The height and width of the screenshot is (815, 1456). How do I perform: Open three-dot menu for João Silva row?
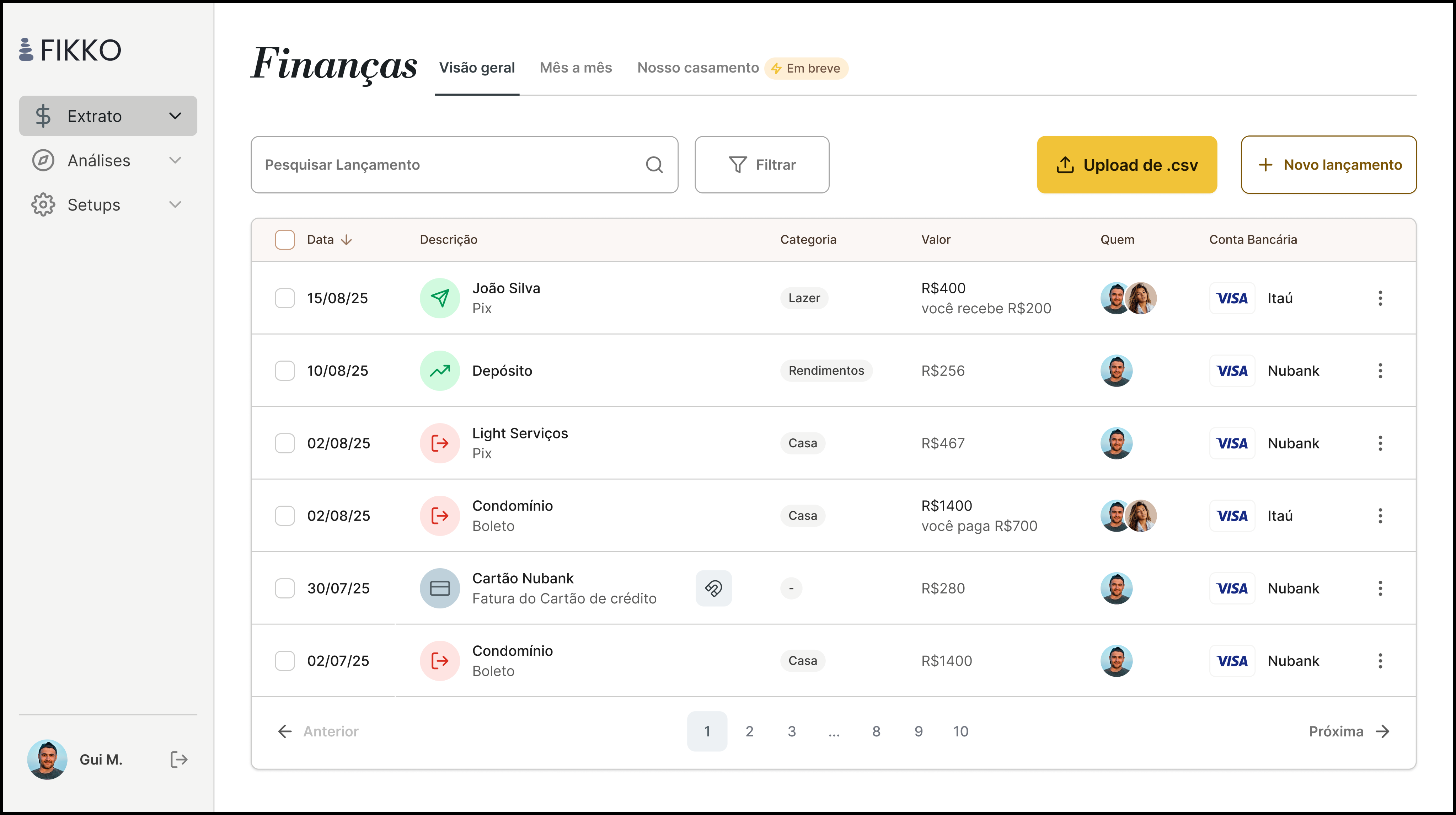click(x=1380, y=298)
